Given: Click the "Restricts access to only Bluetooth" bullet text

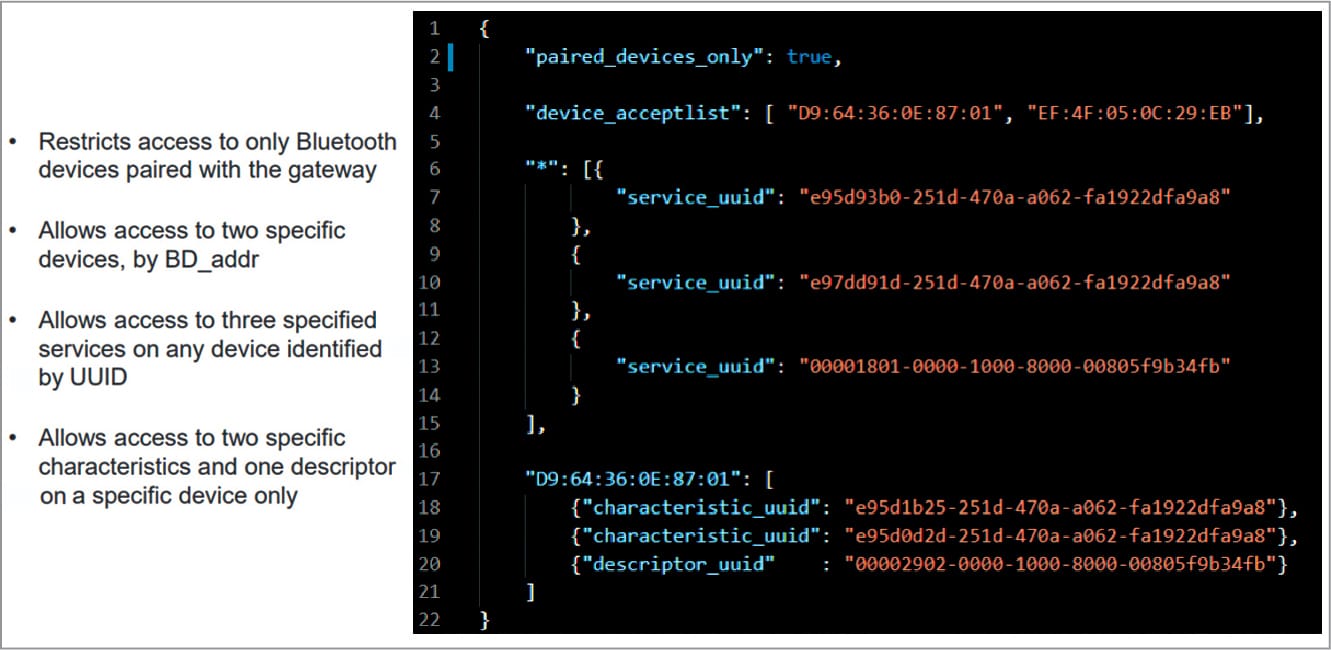Looking at the screenshot, I should tap(217, 142).
